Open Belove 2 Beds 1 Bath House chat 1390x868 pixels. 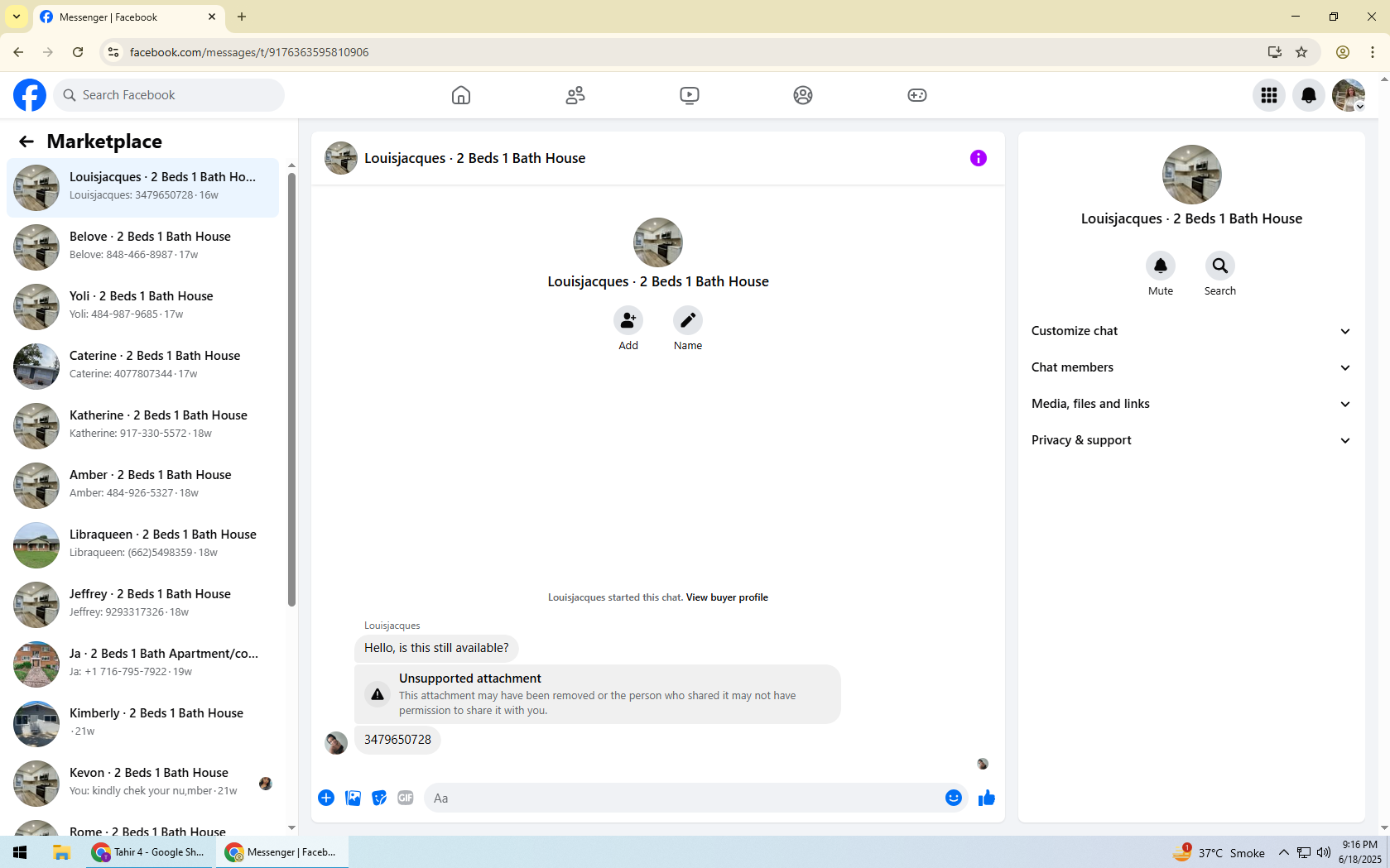click(x=142, y=247)
